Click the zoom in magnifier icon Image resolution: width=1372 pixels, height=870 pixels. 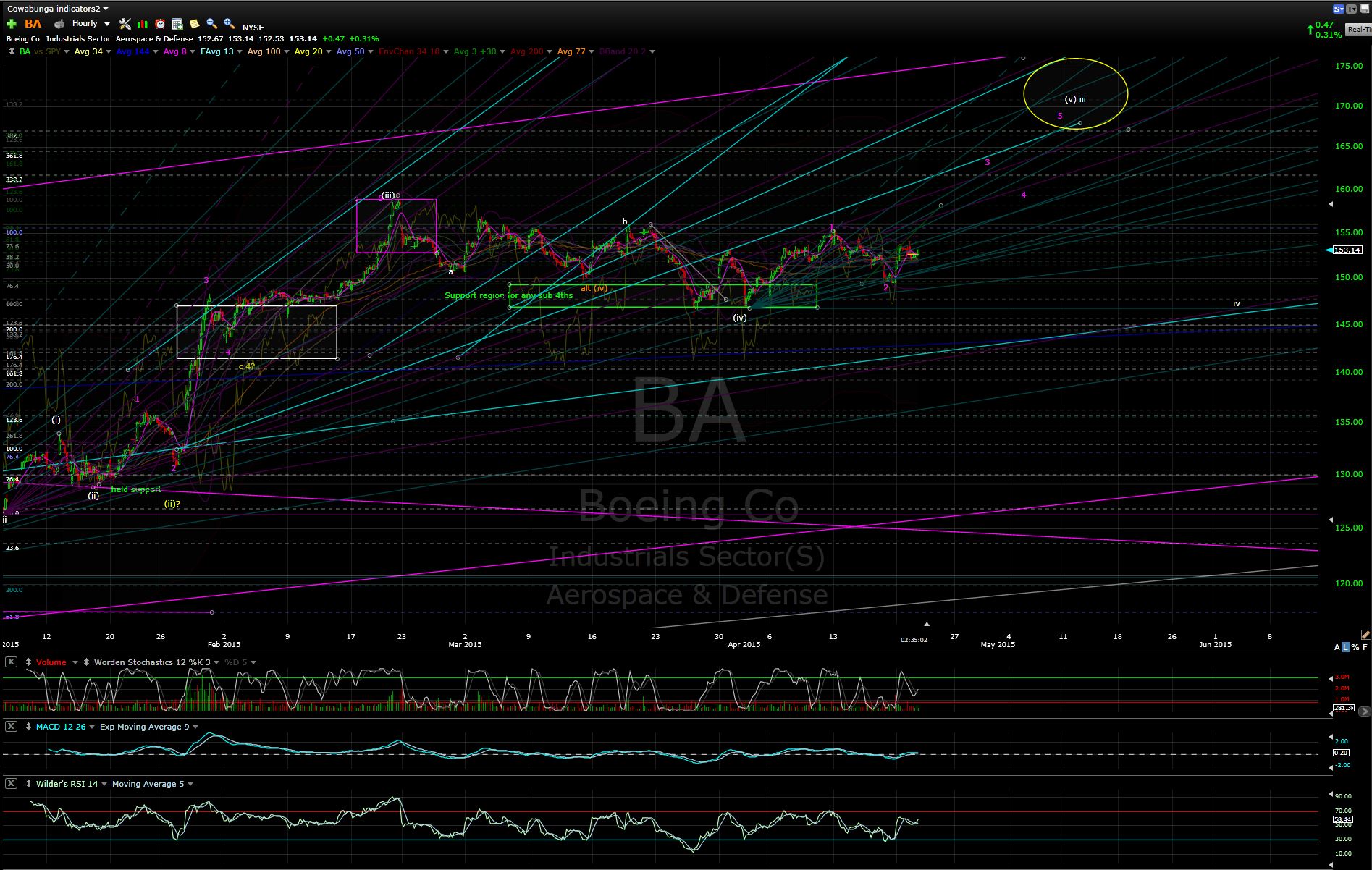point(229,24)
